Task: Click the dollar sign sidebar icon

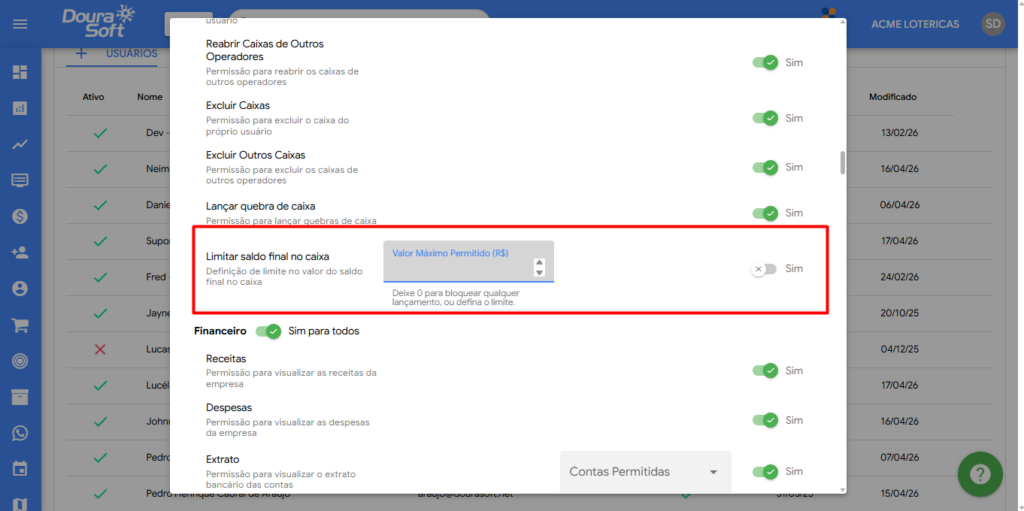Action: pyautogui.click(x=20, y=216)
